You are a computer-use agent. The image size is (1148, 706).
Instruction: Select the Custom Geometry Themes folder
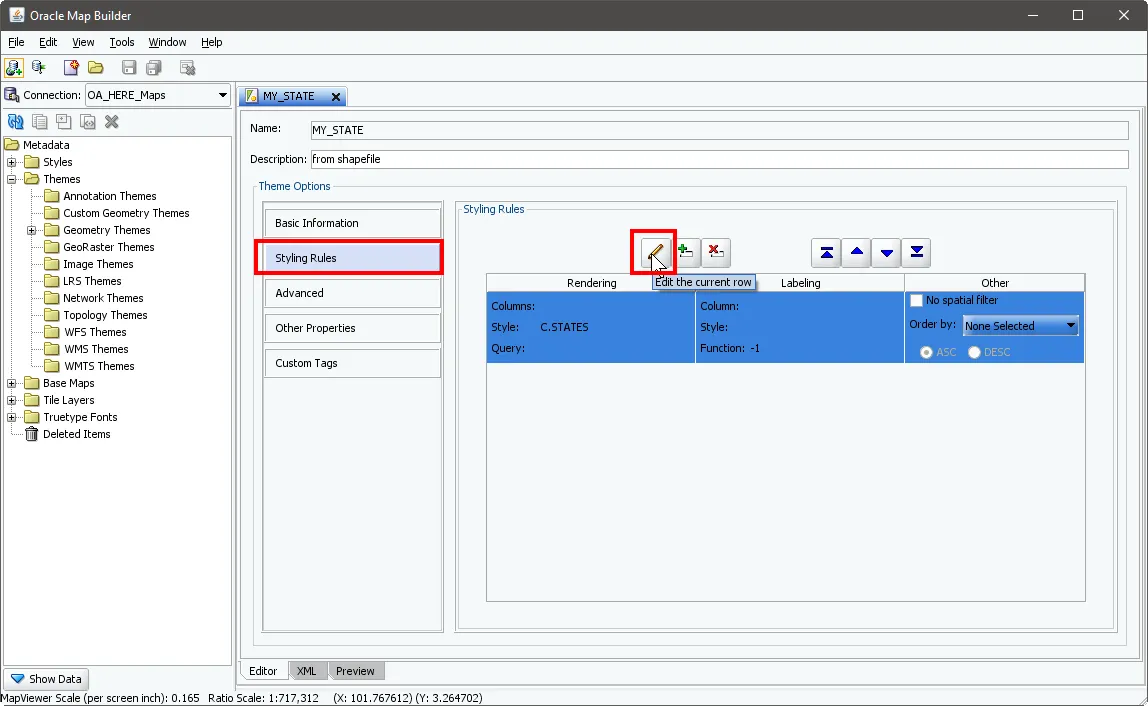click(116, 213)
